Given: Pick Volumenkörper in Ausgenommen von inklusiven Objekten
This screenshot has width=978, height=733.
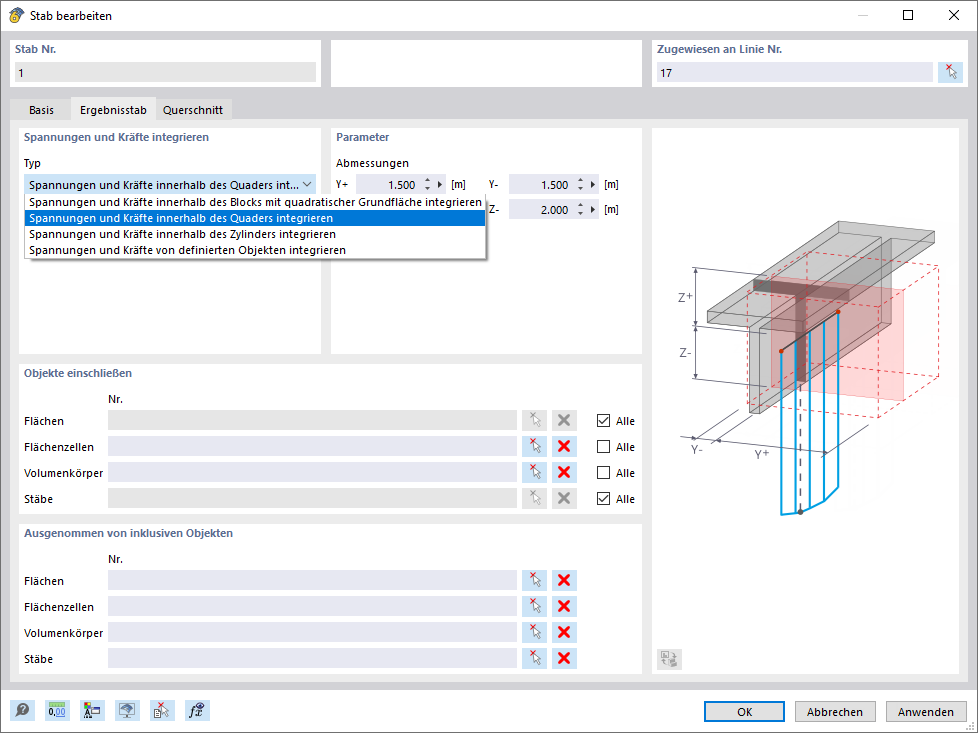Looking at the screenshot, I should pos(535,633).
